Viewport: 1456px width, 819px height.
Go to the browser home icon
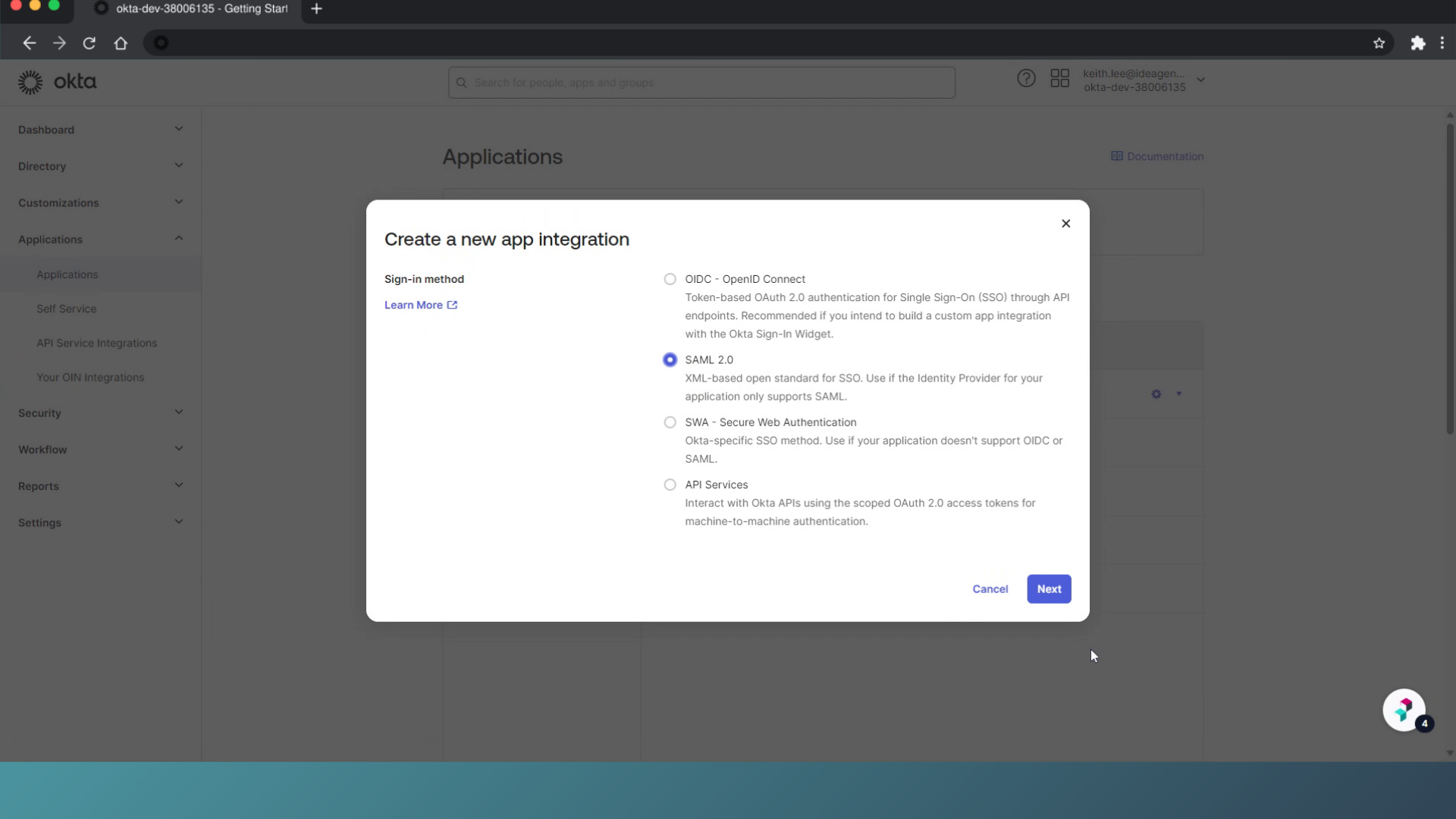click(x=121, y=43)
